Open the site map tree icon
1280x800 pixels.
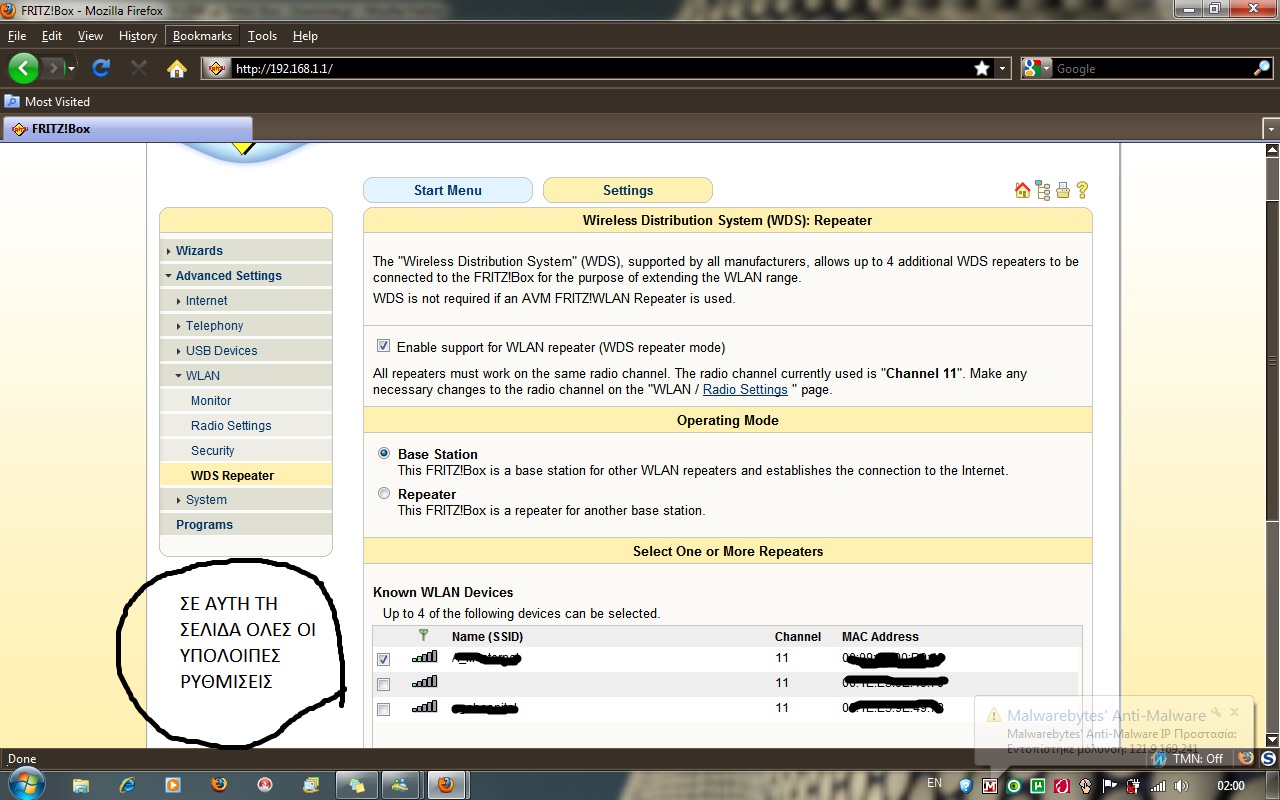[1043, 190]
